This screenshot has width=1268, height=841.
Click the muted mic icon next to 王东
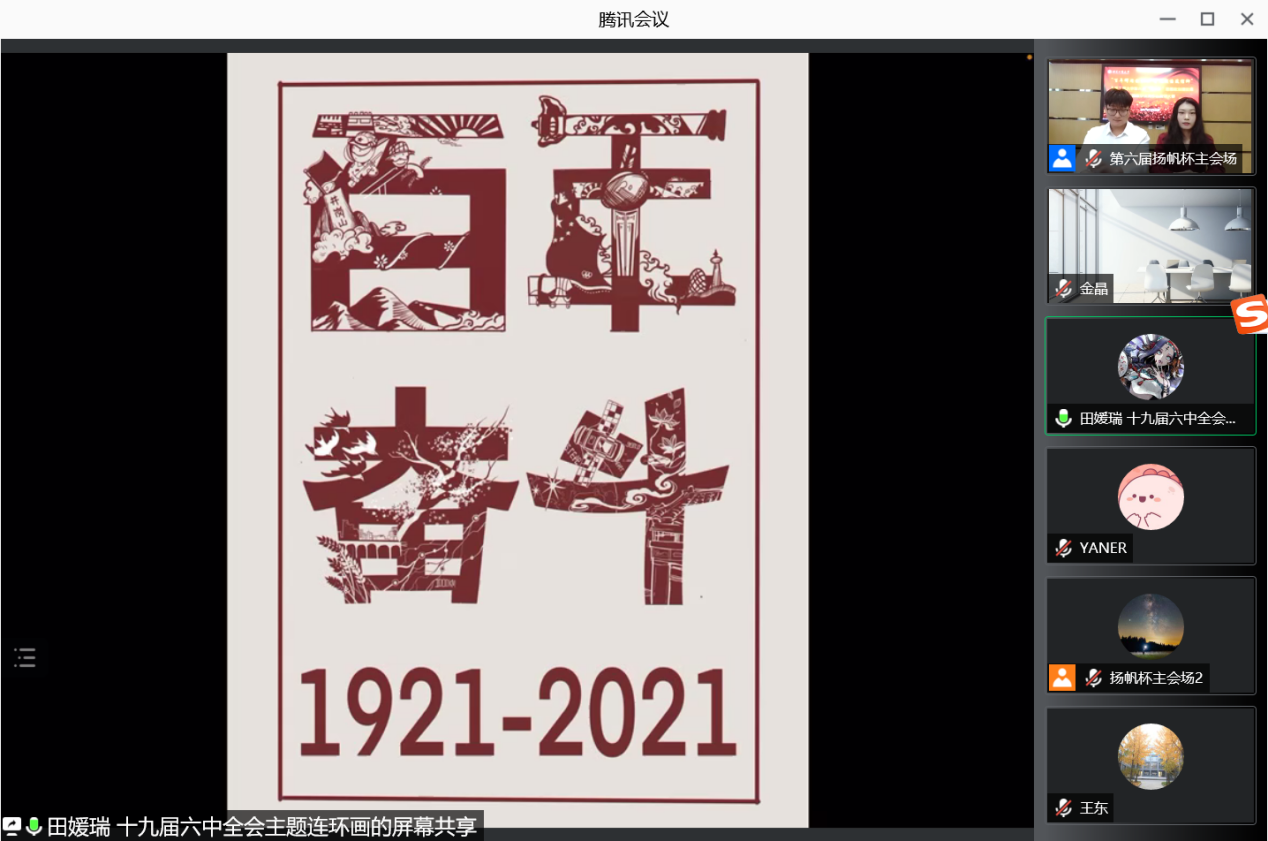1064,808
